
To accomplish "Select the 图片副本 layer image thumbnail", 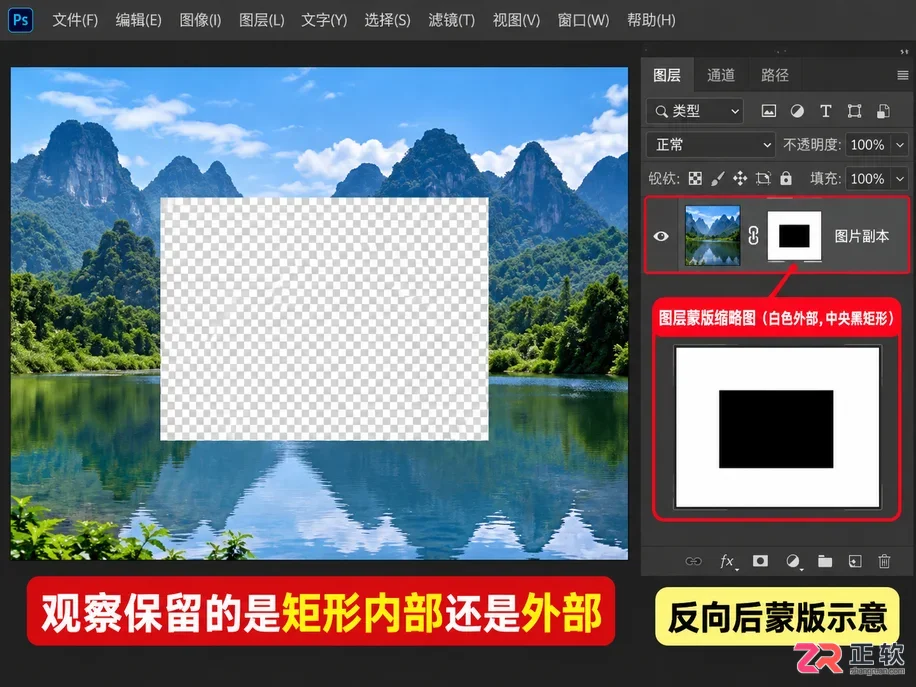I will 713,235.
